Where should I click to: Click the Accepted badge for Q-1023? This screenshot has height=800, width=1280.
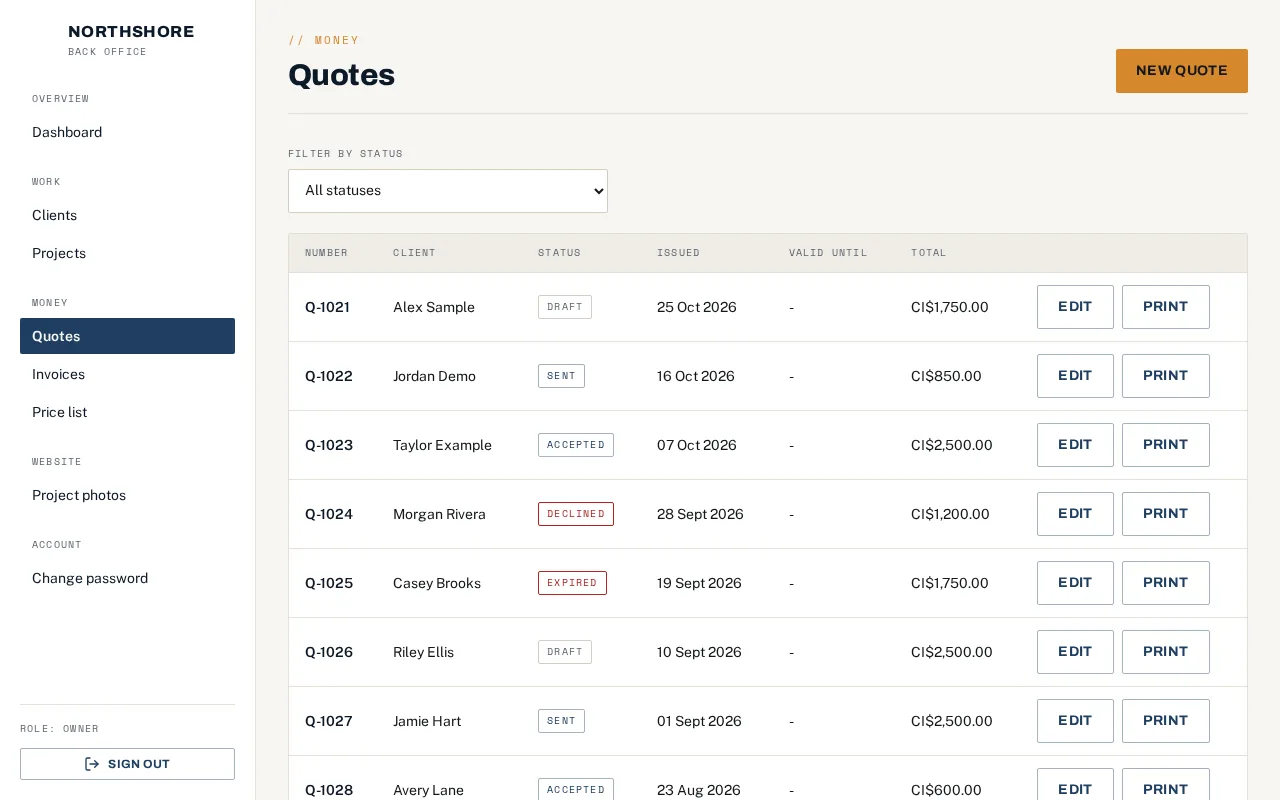click(x=576, y=445)
